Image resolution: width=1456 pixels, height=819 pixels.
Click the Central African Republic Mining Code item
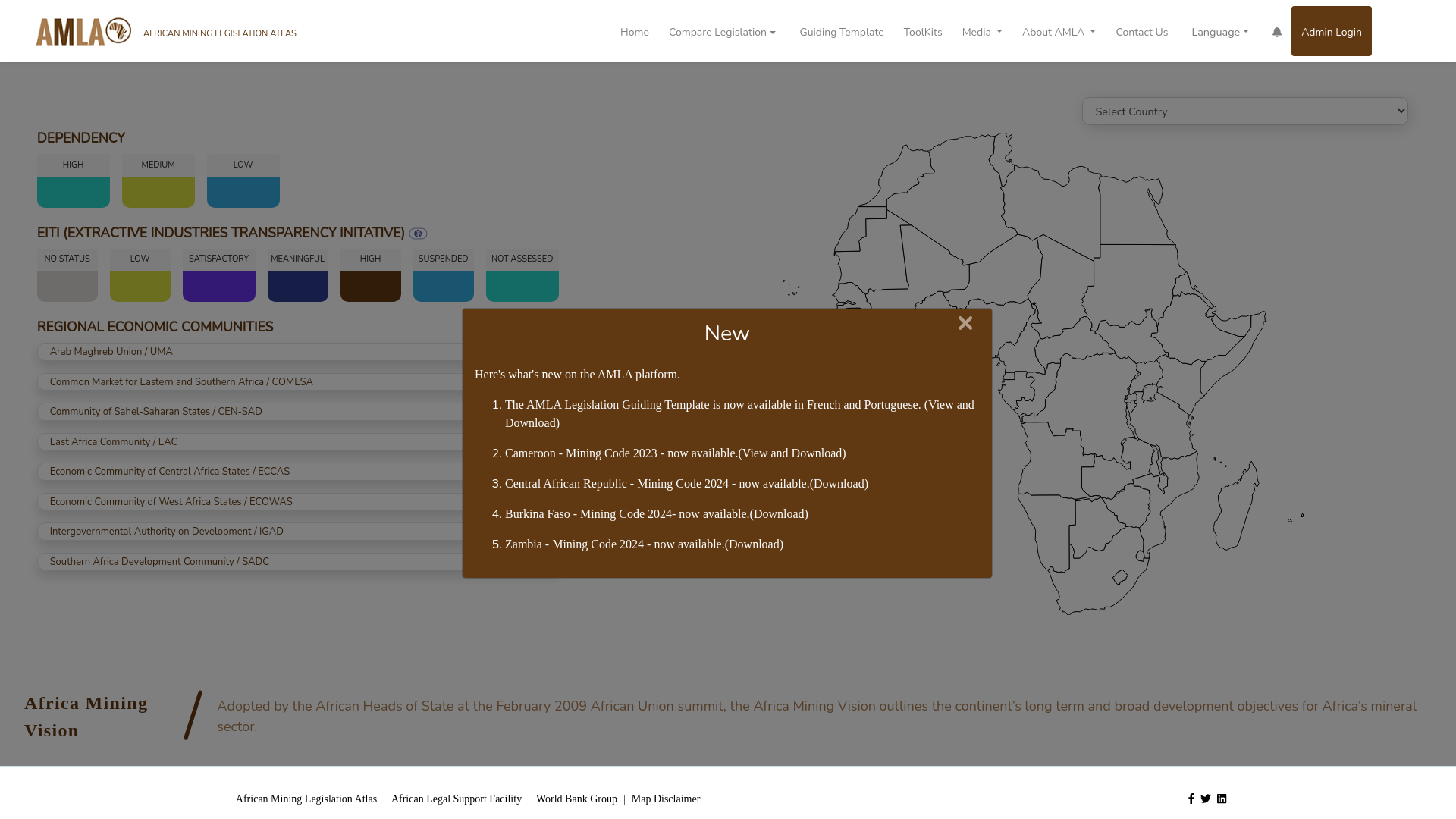(x=686, y=484)
